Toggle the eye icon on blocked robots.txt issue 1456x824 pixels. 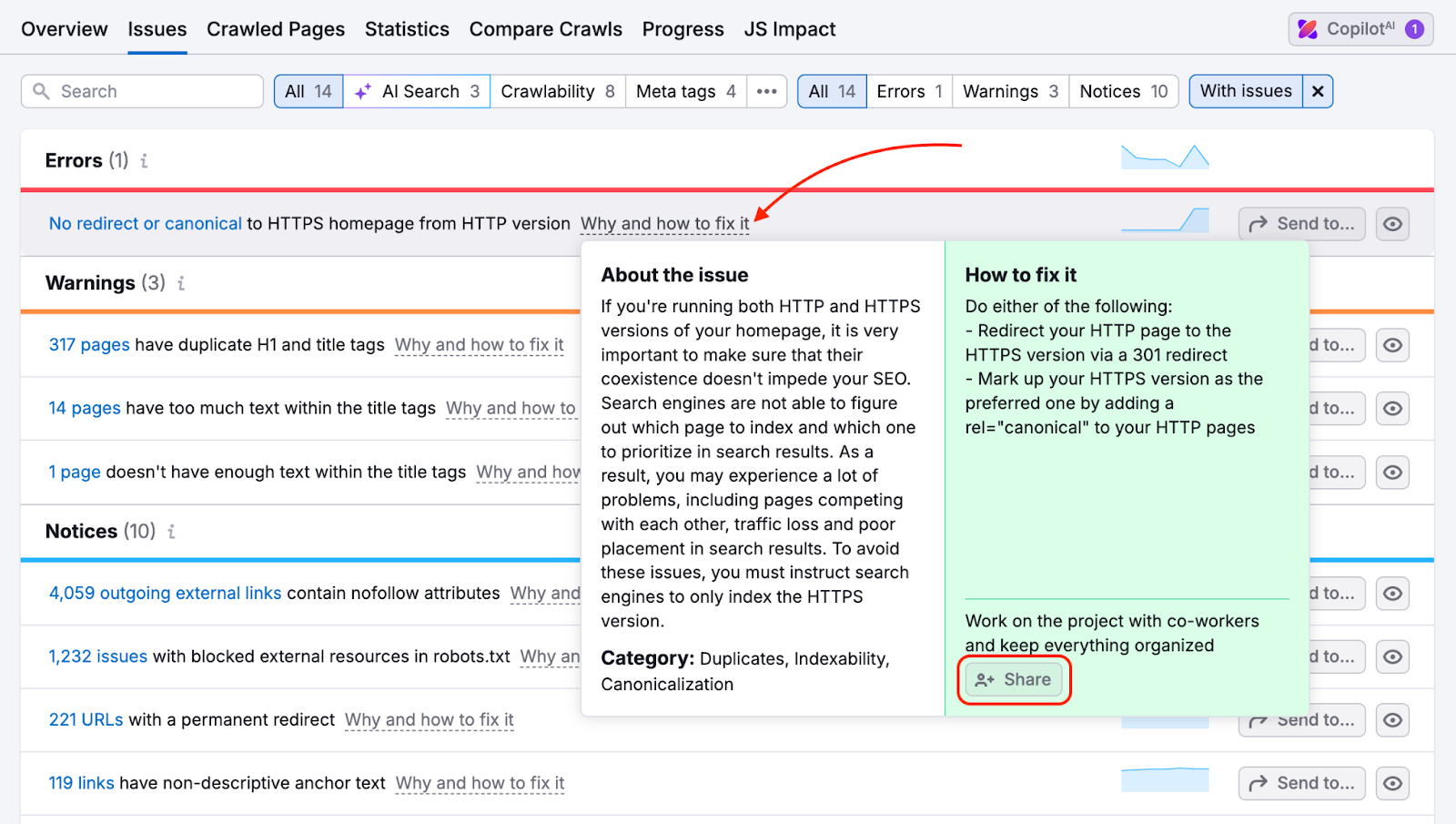tap(1392, 656)
